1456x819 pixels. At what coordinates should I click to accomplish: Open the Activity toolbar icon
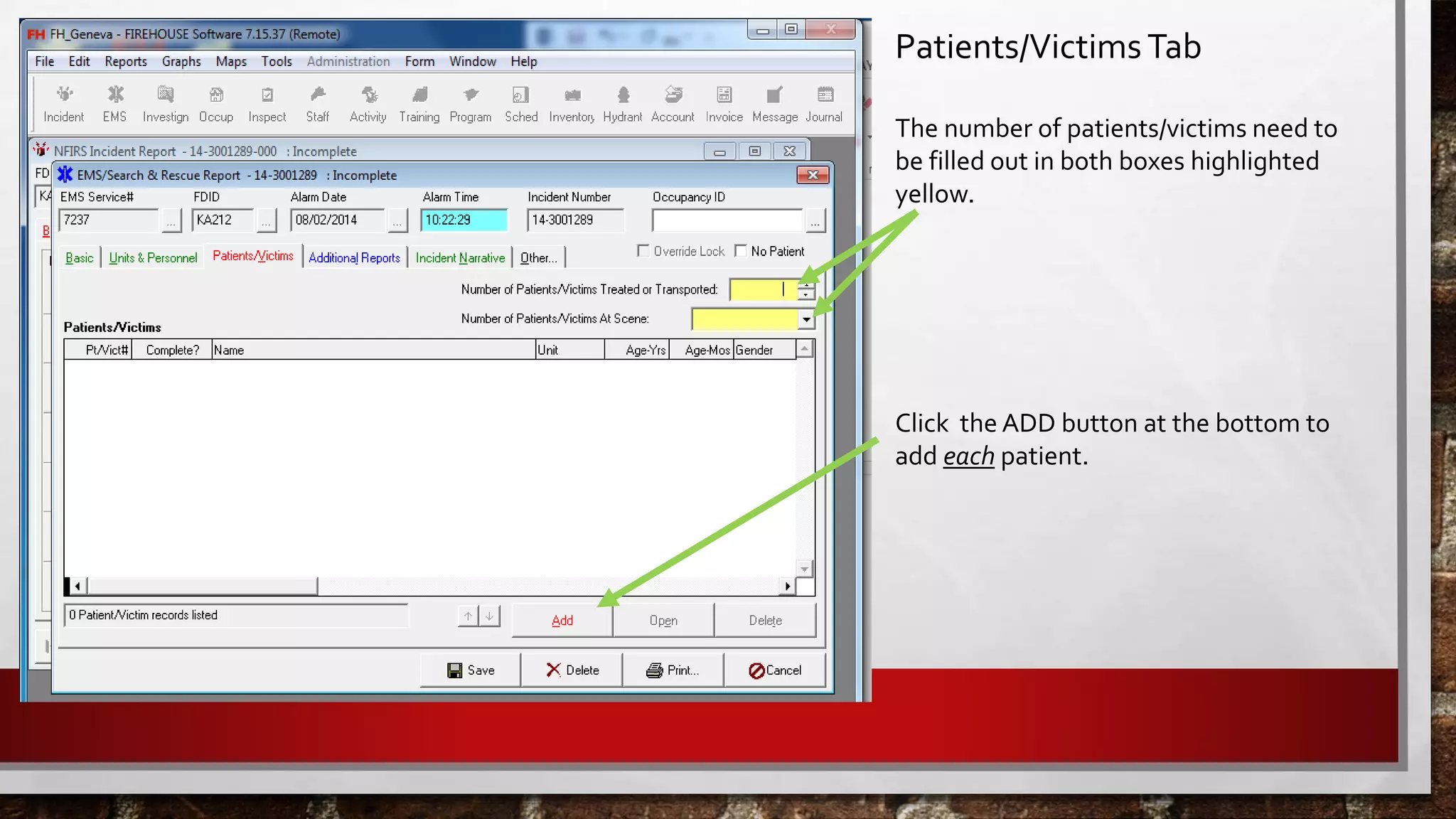(x=368, y=104)
